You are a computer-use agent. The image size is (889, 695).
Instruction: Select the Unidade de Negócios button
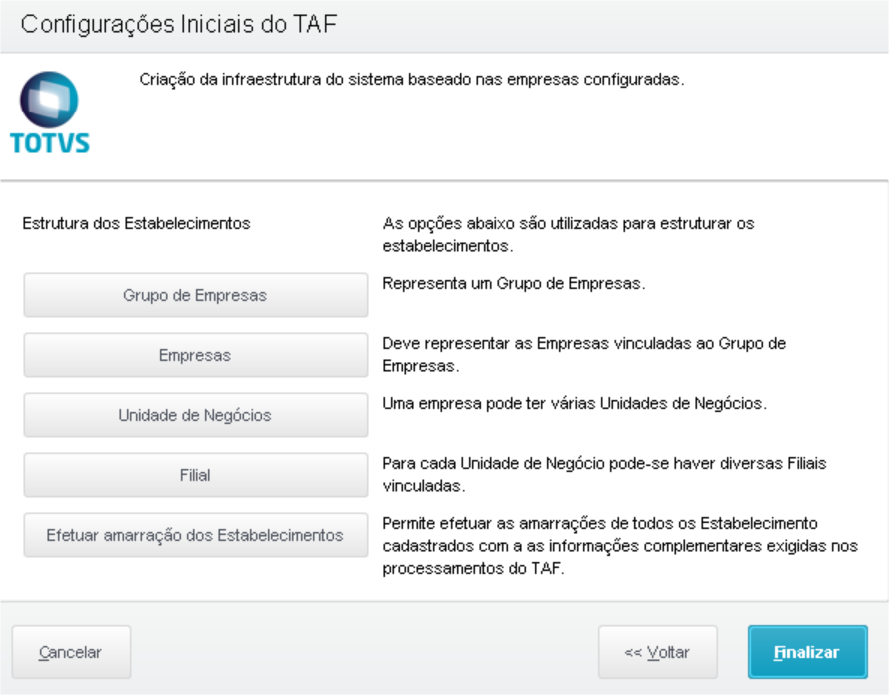[196, 415]
